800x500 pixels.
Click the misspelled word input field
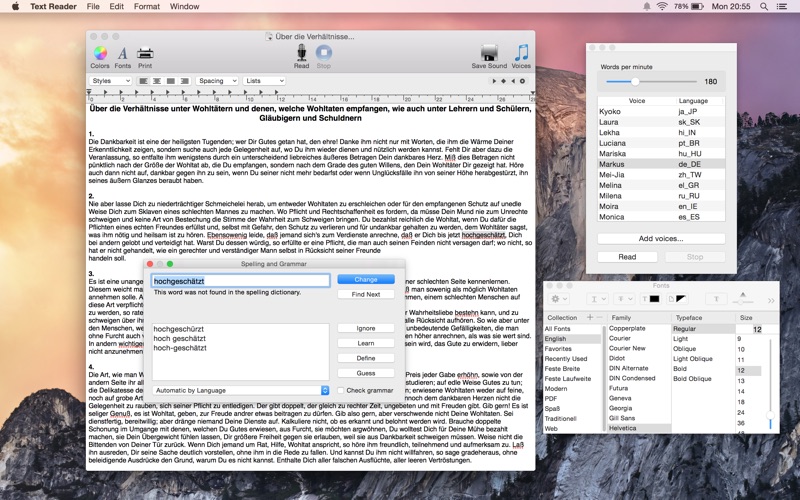point(241,281)
